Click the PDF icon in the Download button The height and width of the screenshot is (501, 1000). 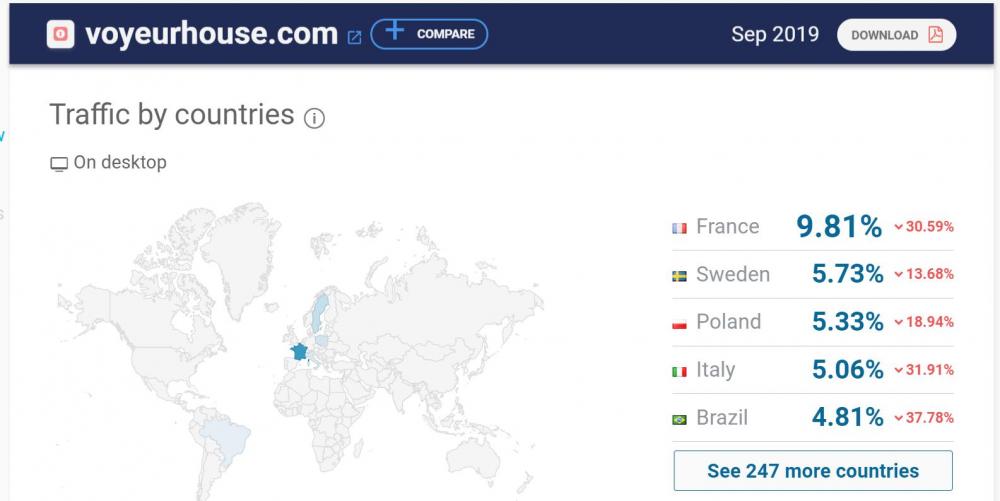(936, 35)
